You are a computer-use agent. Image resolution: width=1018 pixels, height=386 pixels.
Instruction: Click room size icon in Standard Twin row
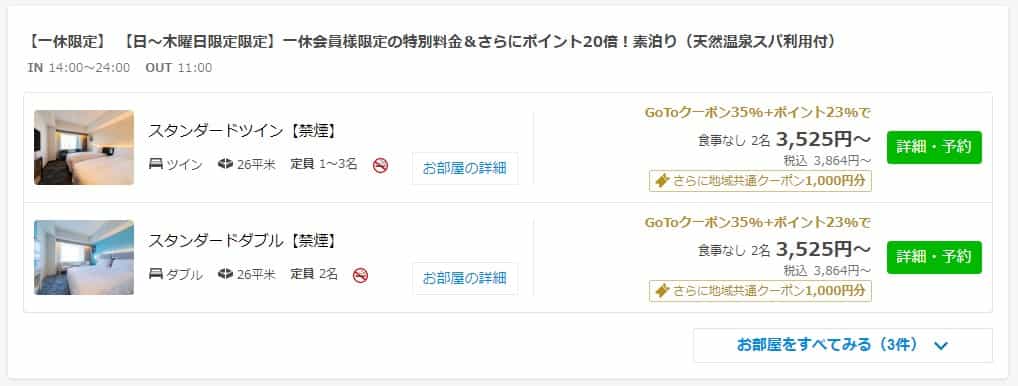coord(225,165)
